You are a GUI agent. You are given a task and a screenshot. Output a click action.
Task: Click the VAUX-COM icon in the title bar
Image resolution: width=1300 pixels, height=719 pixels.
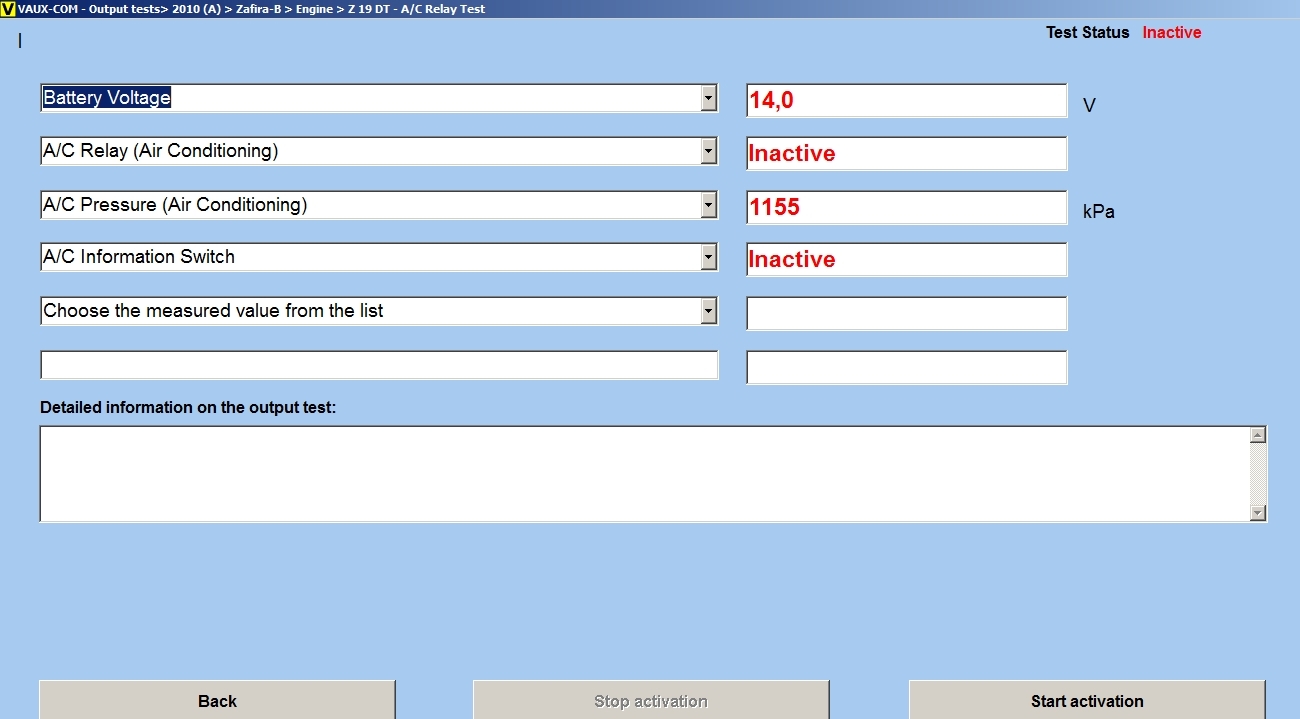8,8
